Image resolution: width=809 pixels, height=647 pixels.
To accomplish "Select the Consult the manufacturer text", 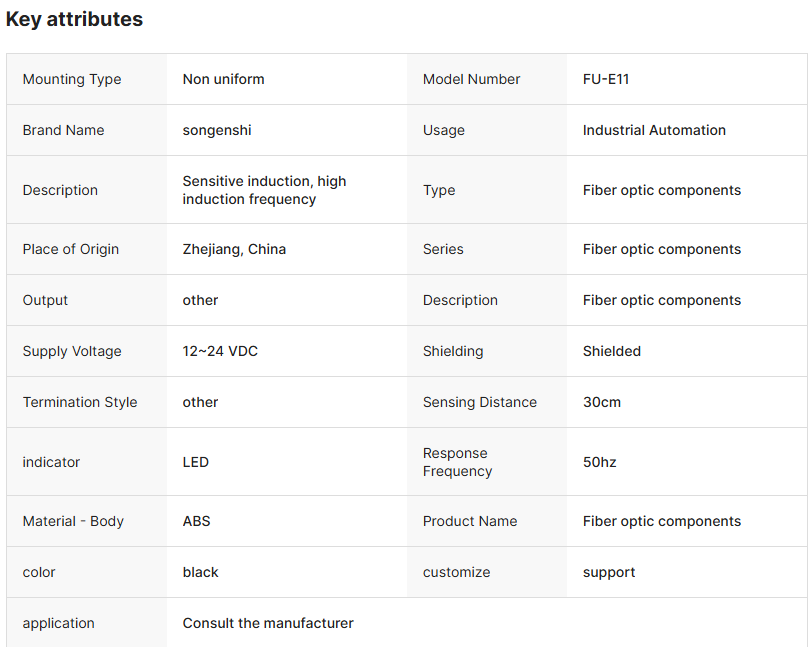I will [x=268, y=623].
